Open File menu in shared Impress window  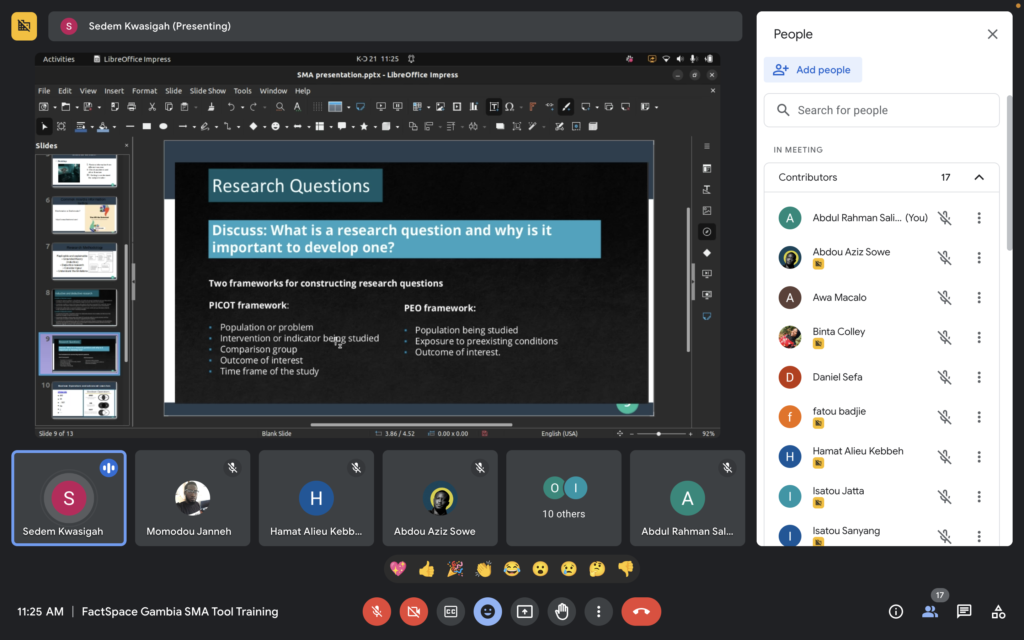point(44,91)
